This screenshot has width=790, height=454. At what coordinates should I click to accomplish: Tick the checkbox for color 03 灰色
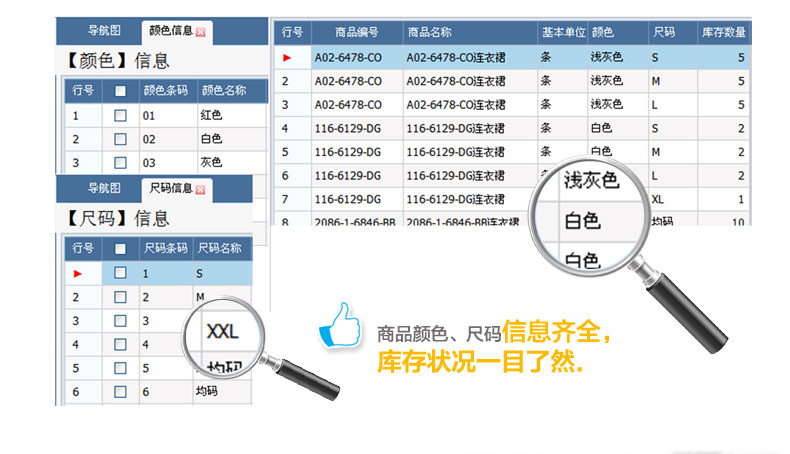[x=120, y=162]
